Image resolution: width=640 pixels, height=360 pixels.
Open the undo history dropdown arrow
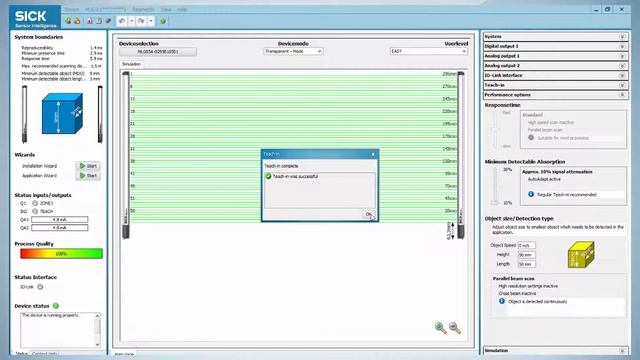[x=131, y=21]
